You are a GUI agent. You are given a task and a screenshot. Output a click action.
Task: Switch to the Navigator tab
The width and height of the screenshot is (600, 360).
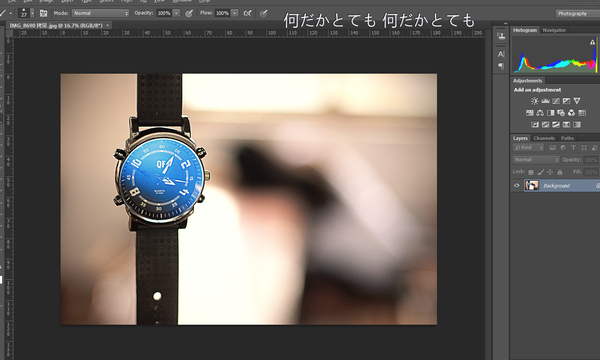click(554, 30)
